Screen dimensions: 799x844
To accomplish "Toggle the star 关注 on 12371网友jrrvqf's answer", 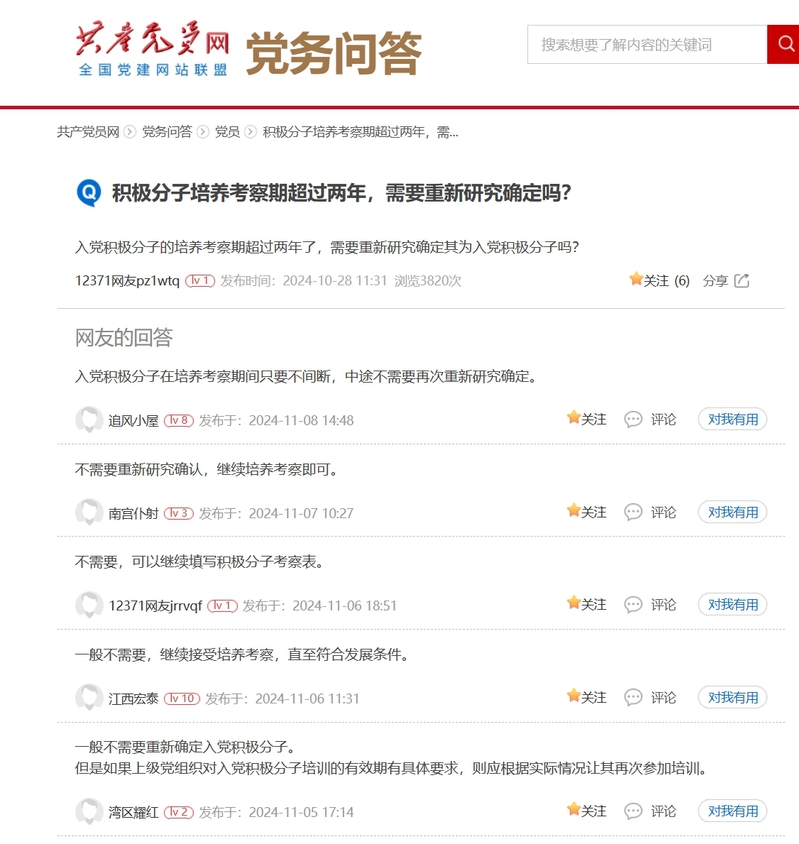I will point(574,604).
